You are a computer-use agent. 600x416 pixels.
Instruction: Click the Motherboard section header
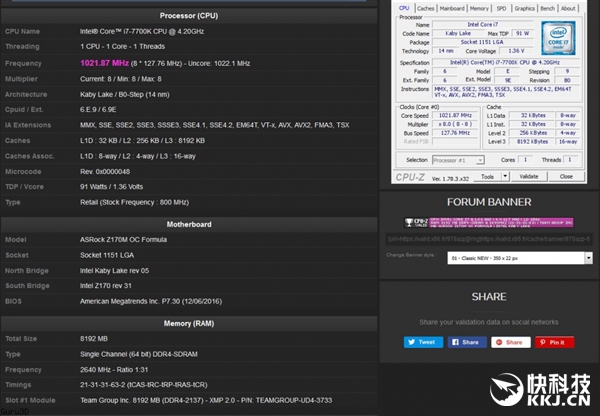[189, 224]
